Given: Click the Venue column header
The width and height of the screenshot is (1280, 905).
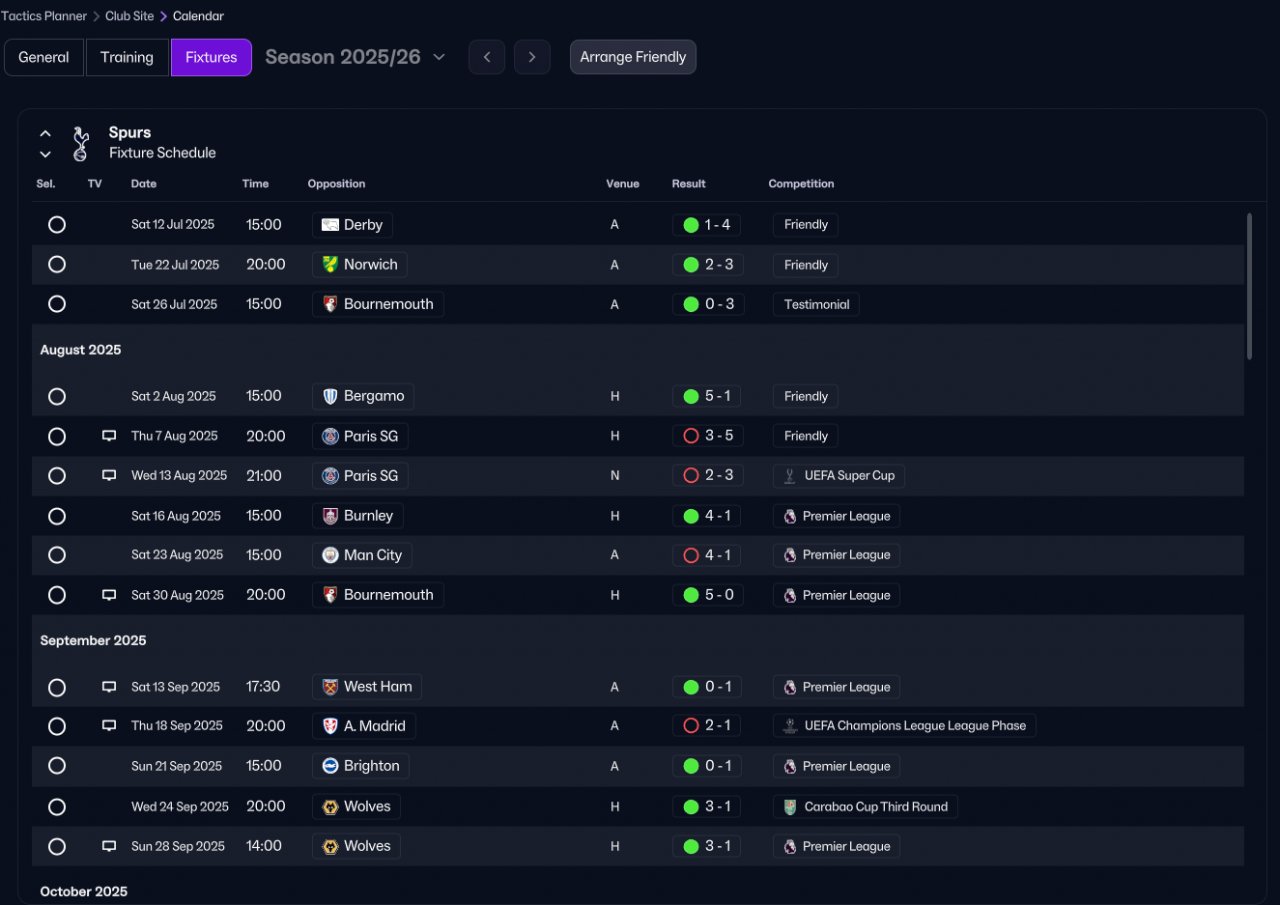Looking at the screenshot, I should 622,184.
